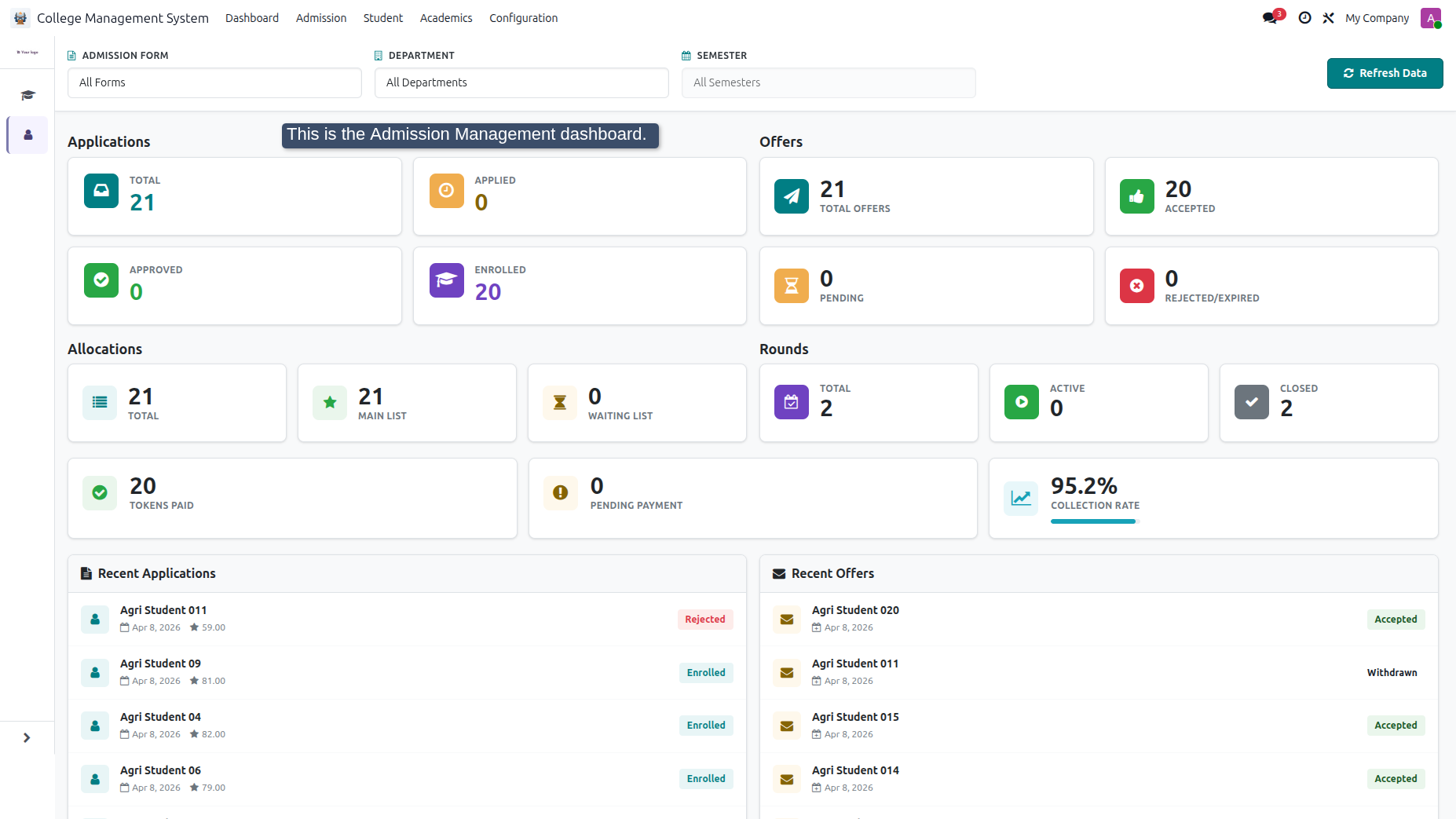1456x819 pixels.
Task: Select the person sidebar icon
Action: 27,135
